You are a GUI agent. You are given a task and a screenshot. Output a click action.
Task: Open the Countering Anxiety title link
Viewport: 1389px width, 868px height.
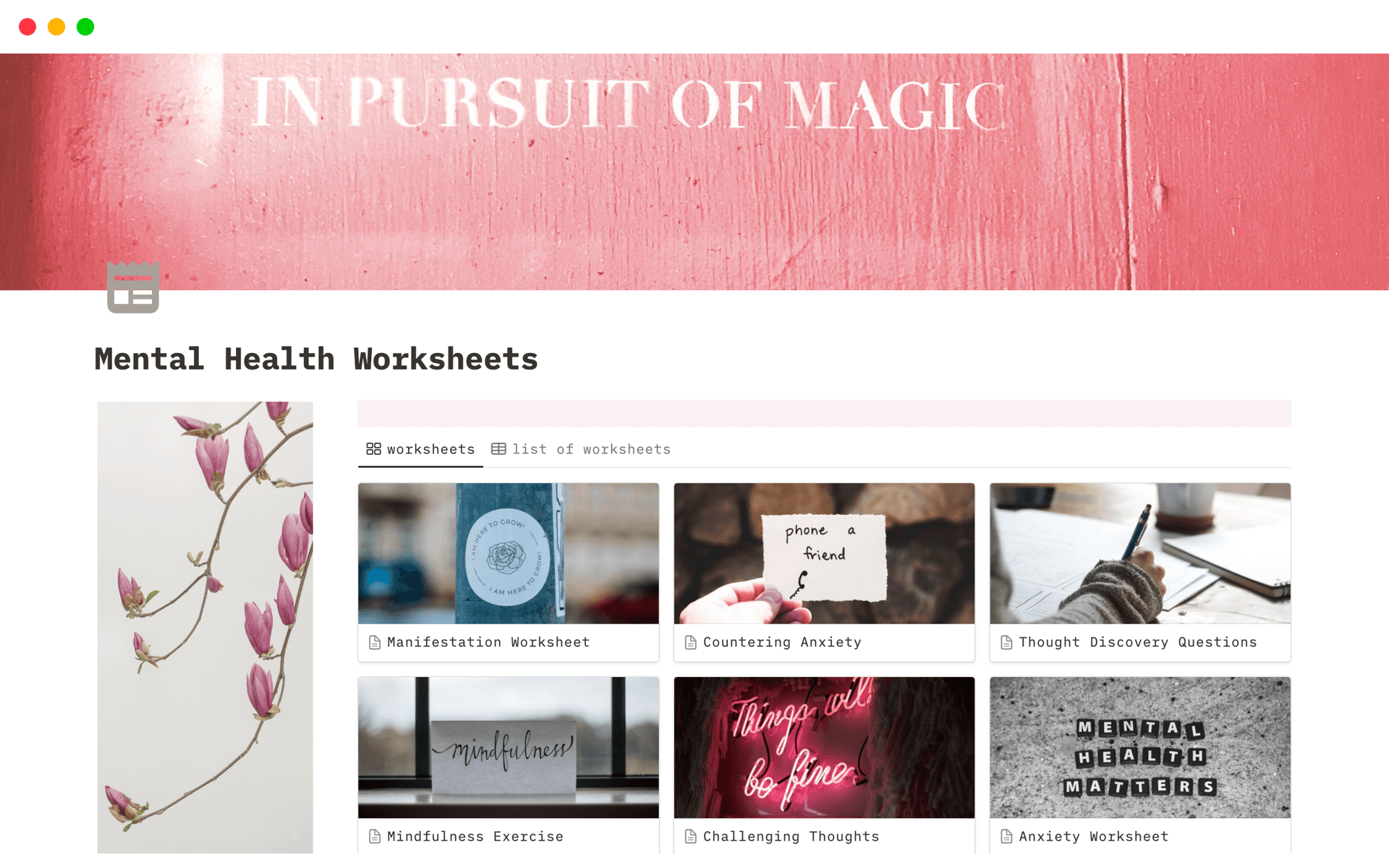tap(782, 642)
